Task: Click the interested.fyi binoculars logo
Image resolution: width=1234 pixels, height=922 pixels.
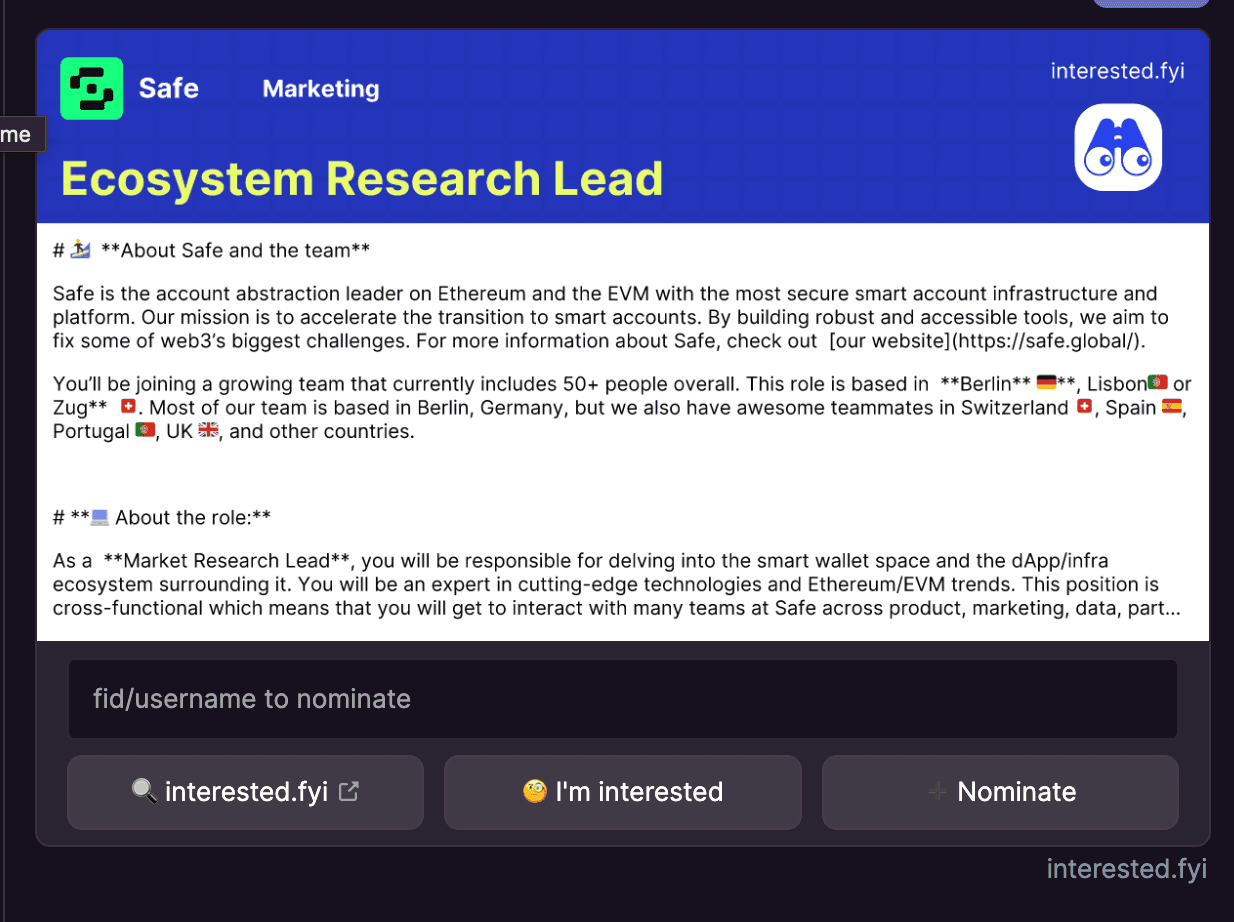Action: pyautogui.click(x=1118, y=147)
